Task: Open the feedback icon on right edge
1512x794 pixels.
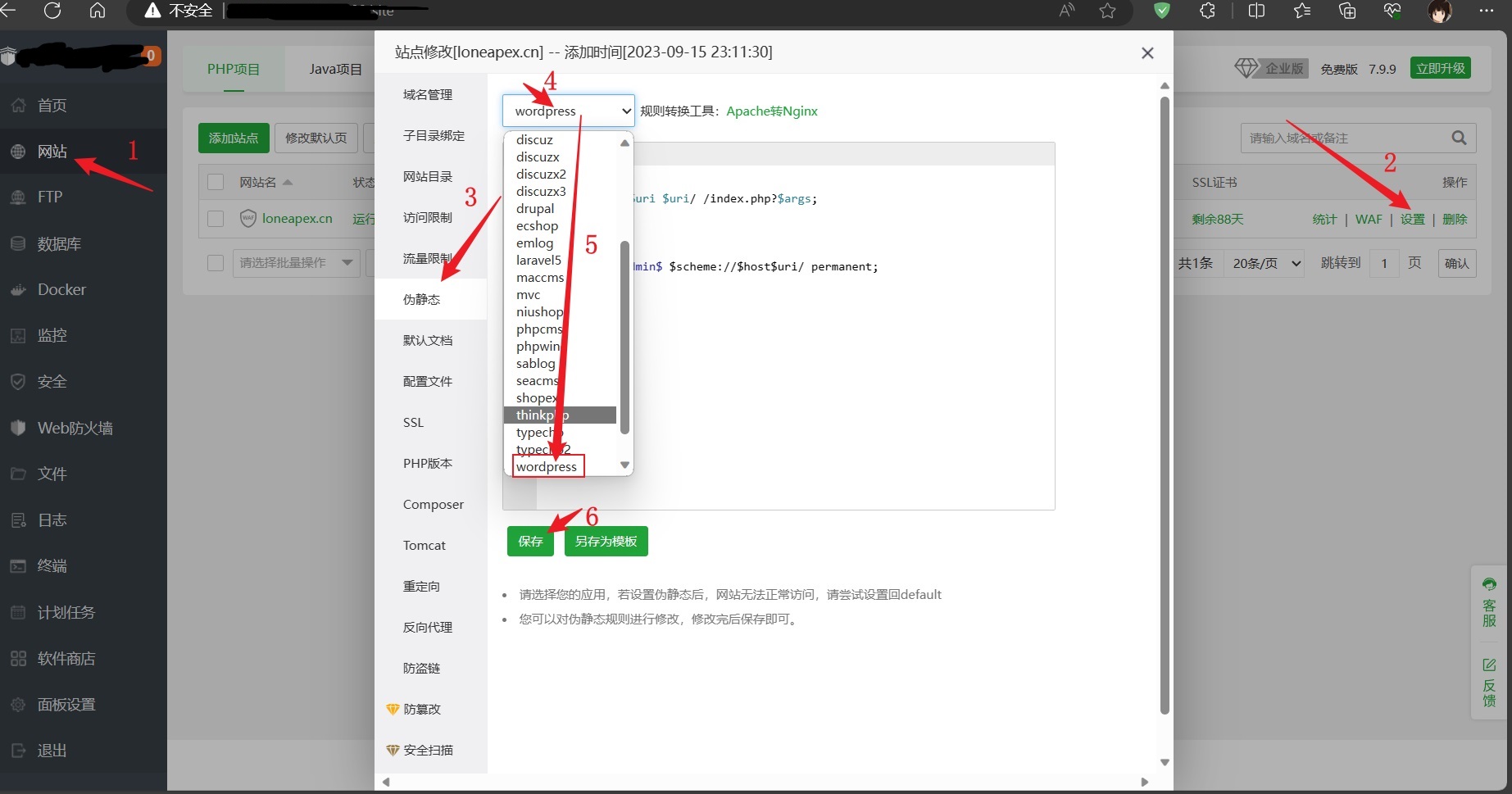Action: [x=1489, y=682]
